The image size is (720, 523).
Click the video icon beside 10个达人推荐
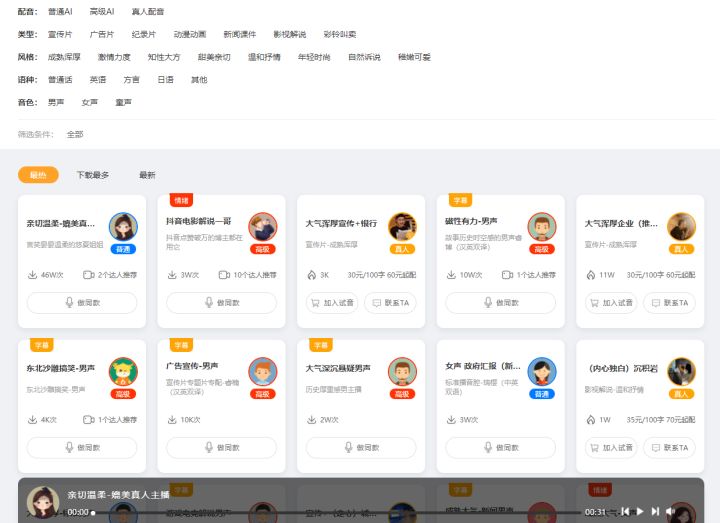pos(224,274)
